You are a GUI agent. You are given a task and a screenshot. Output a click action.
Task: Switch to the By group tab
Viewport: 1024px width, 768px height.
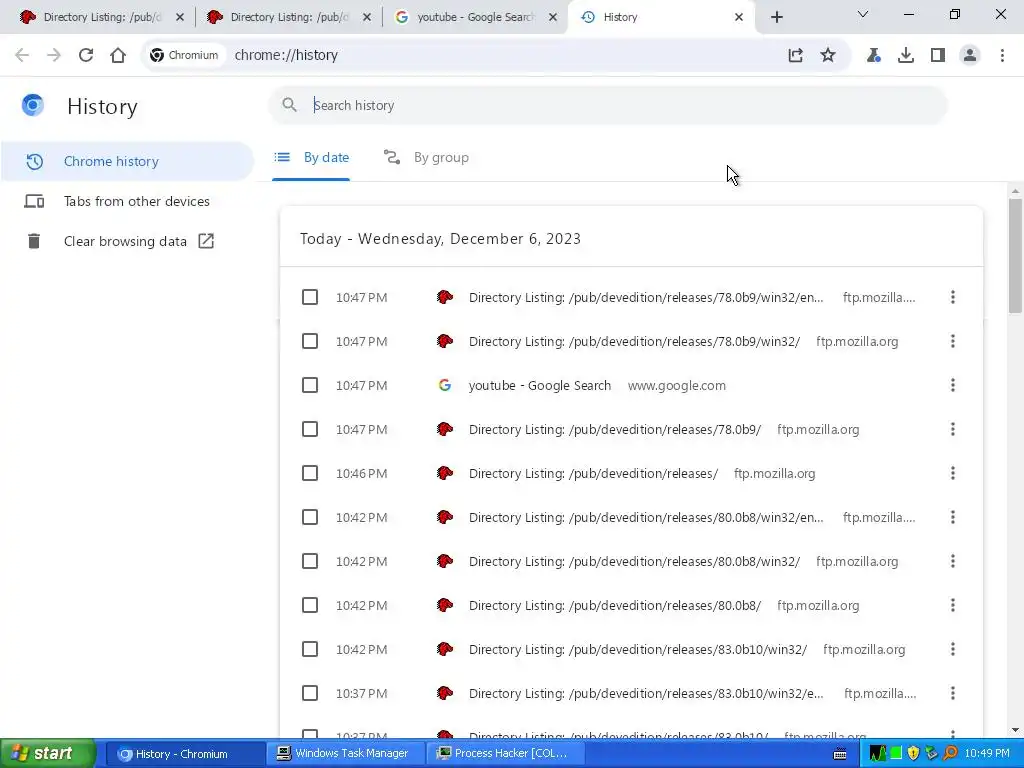click(426, 157)
